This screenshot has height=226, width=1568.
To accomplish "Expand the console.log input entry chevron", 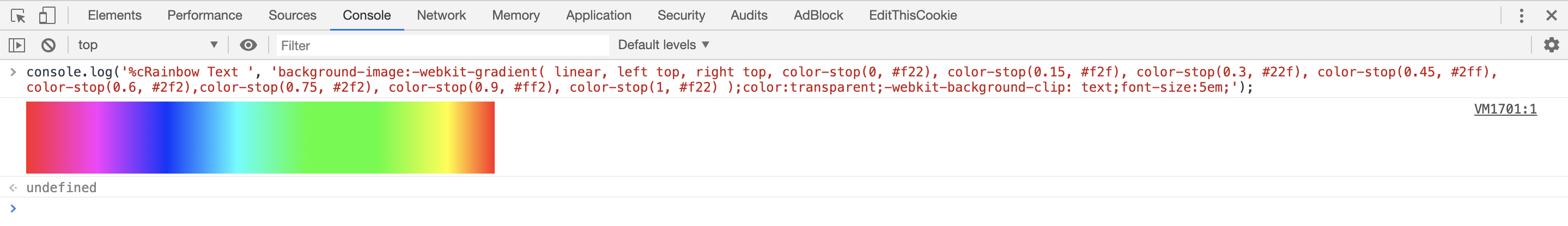I will [13, 72].
